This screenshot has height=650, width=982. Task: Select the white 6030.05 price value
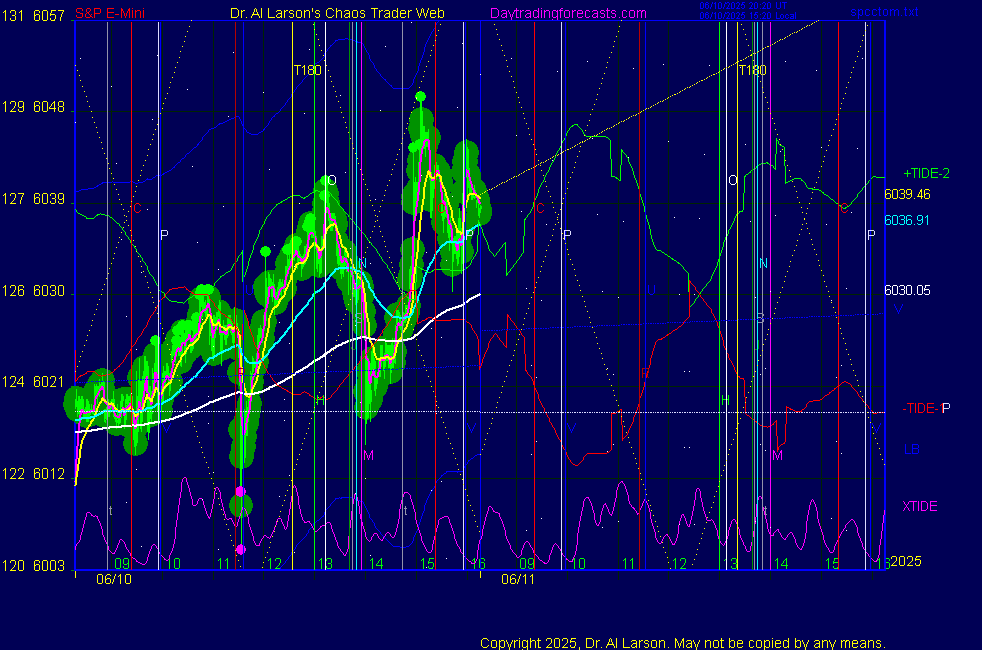pyautogui.click(x=907, y=290)
